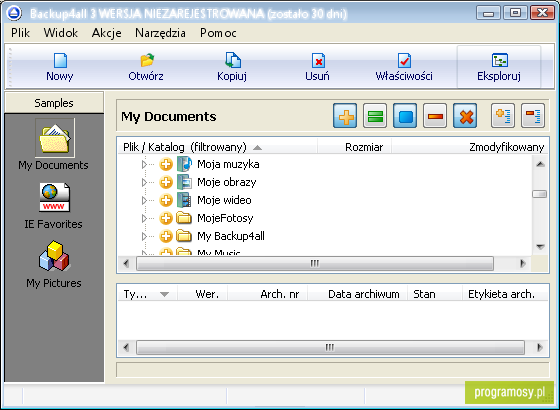Select the Moje obrazy folder name
Image resolution: width=560 pixels, height=410 pixels.
(226, 182)
